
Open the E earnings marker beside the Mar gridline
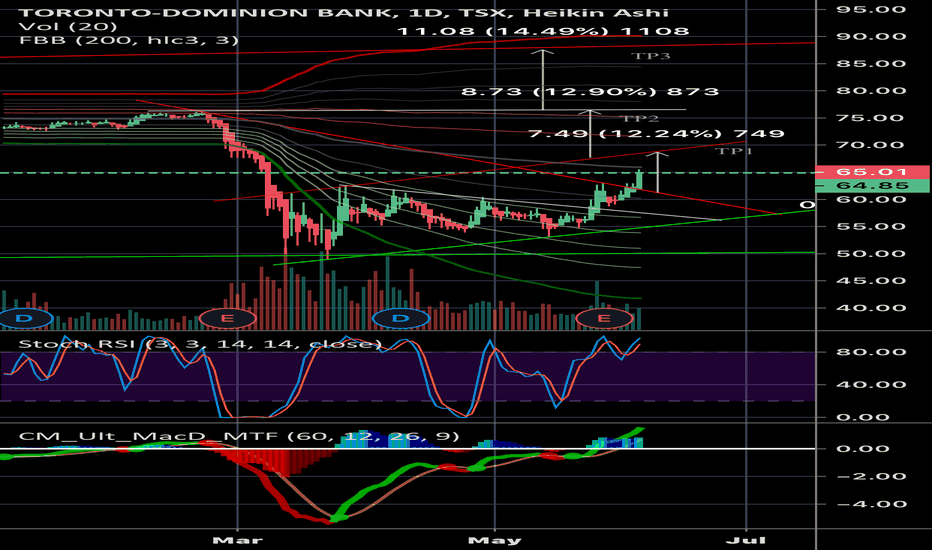pyautogui.click(x=227, y=319)
